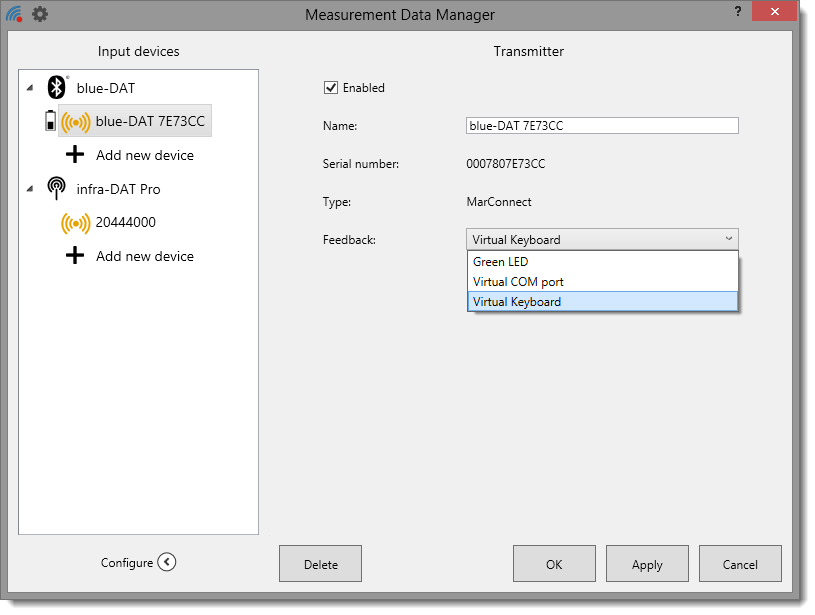Screen dimensions: 815x615
Task: Click plus icon under blue-DAT group
Action: (x=75, y=155)
